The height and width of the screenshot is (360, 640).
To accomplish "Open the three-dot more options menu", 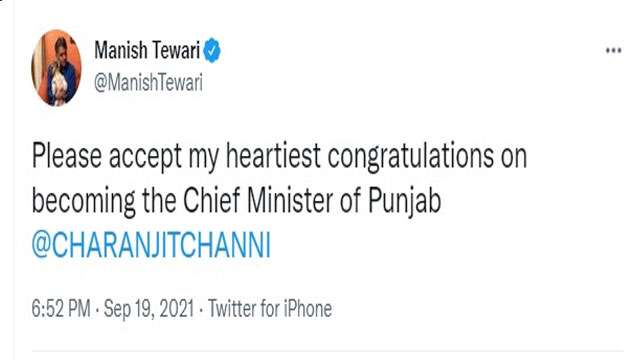I will (x=613, y=51).
